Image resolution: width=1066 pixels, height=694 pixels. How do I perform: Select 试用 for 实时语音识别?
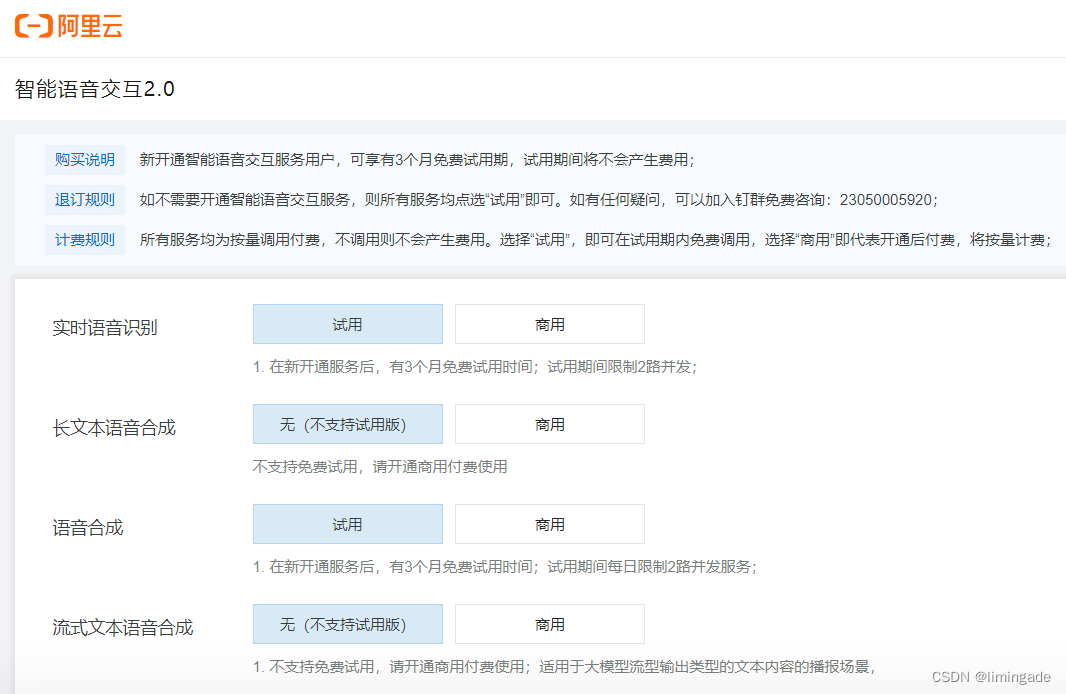(347, 324)
